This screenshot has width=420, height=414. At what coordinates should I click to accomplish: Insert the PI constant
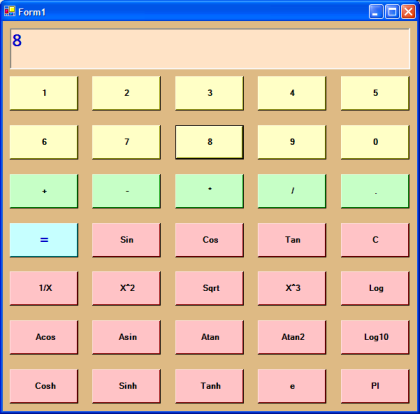[x=375, y=386]
